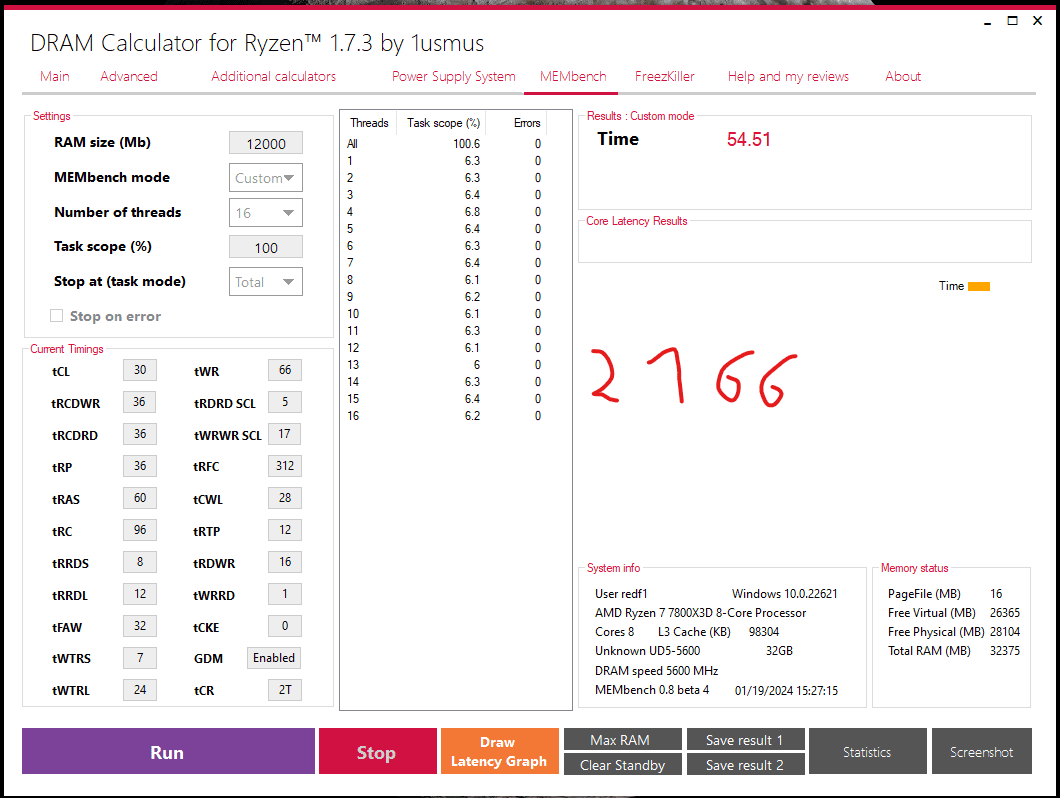This screenshot has height=798, width=1060.
Task: Select the All threads row
Action: (x=445, y=144)
